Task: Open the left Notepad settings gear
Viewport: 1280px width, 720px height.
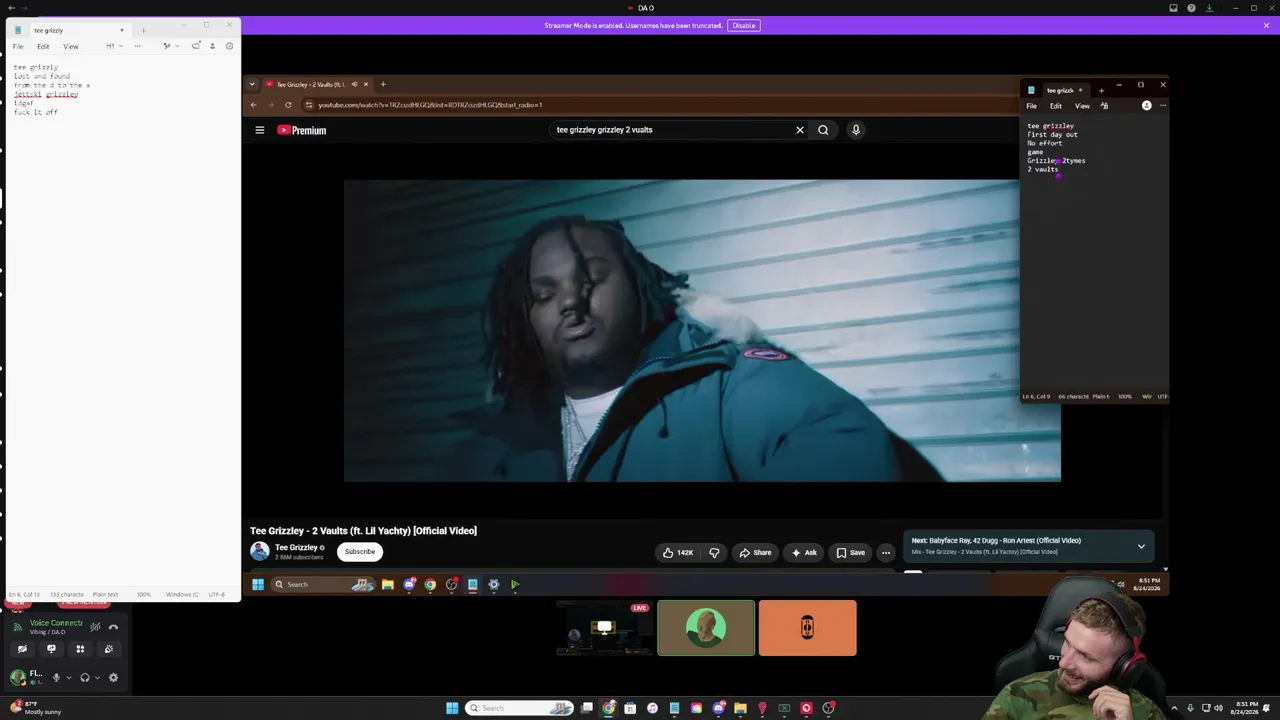Action: (x=229, y=46)
